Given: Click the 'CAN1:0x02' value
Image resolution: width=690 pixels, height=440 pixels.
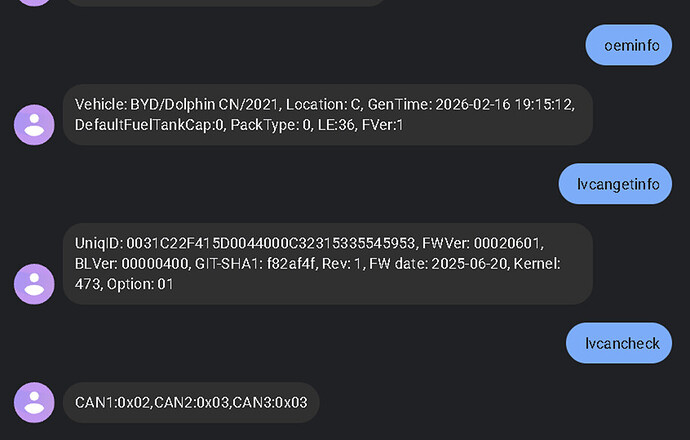Looking at the screenshot, I should coord(112,402).
